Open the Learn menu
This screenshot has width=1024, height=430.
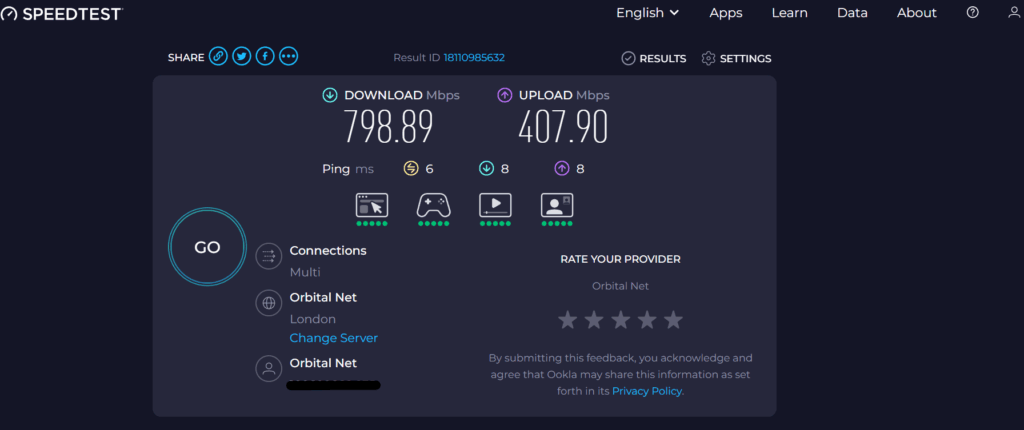pos(790,12)
